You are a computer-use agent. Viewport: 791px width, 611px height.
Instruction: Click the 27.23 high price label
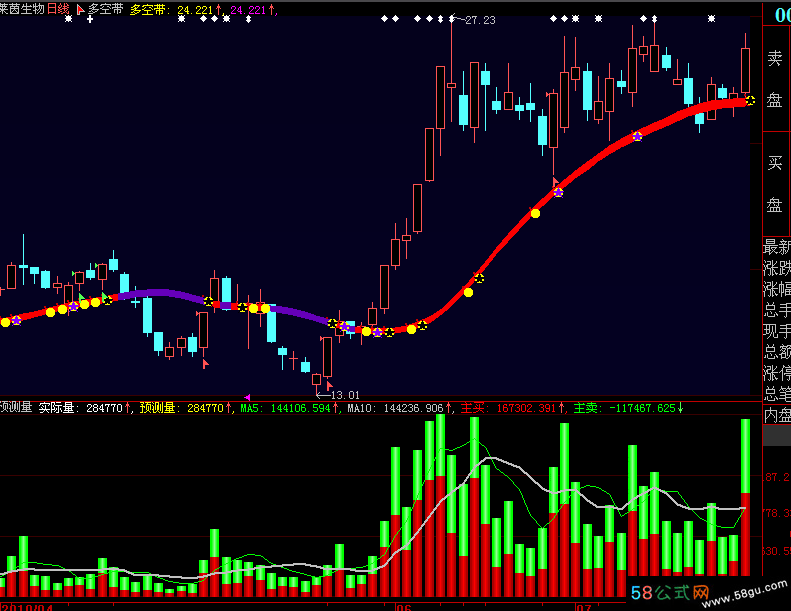480,20
